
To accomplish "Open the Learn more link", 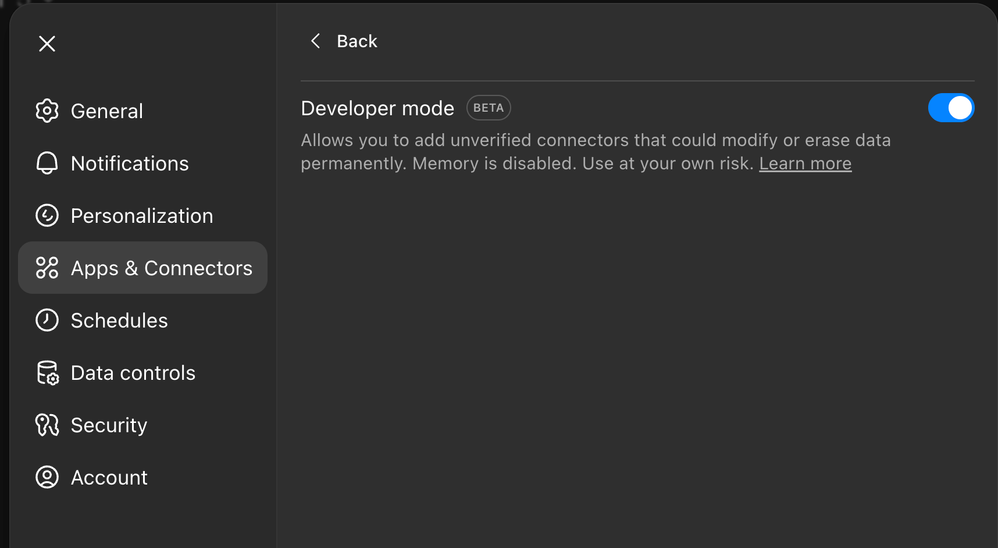I will (805, 164).
